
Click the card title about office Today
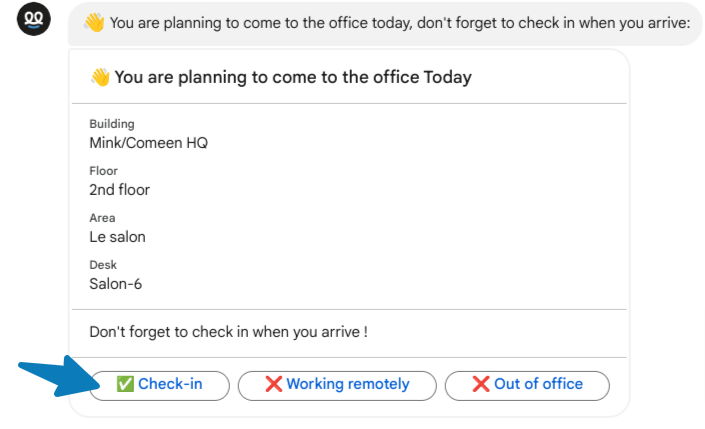pyautogui.click(x=293, y=77)
